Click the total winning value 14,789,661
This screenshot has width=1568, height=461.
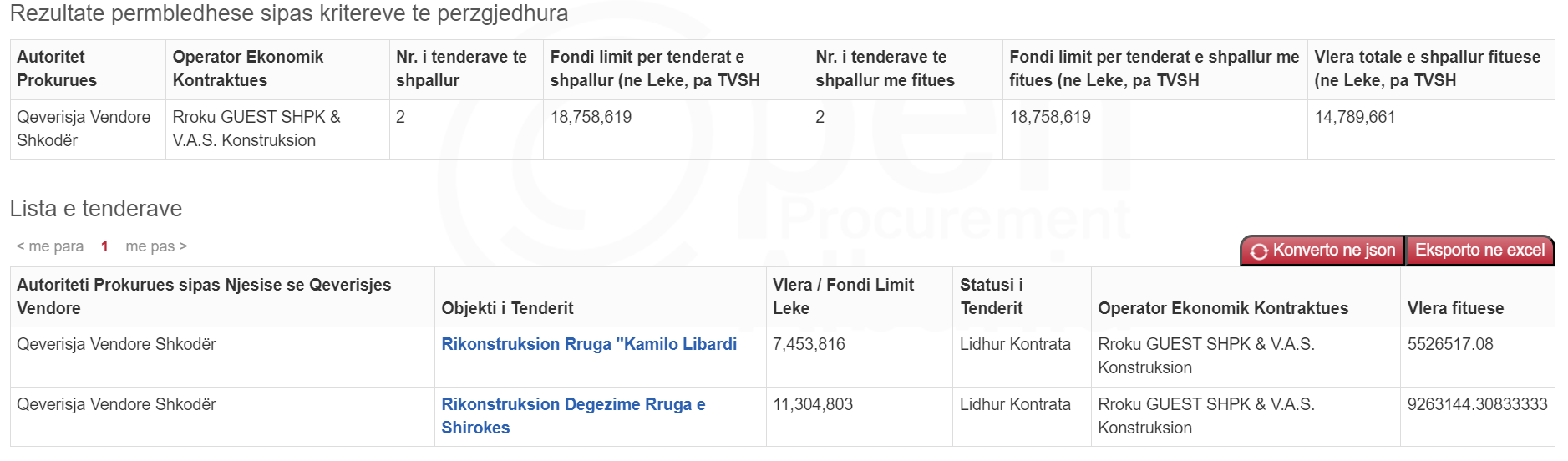1355,117
